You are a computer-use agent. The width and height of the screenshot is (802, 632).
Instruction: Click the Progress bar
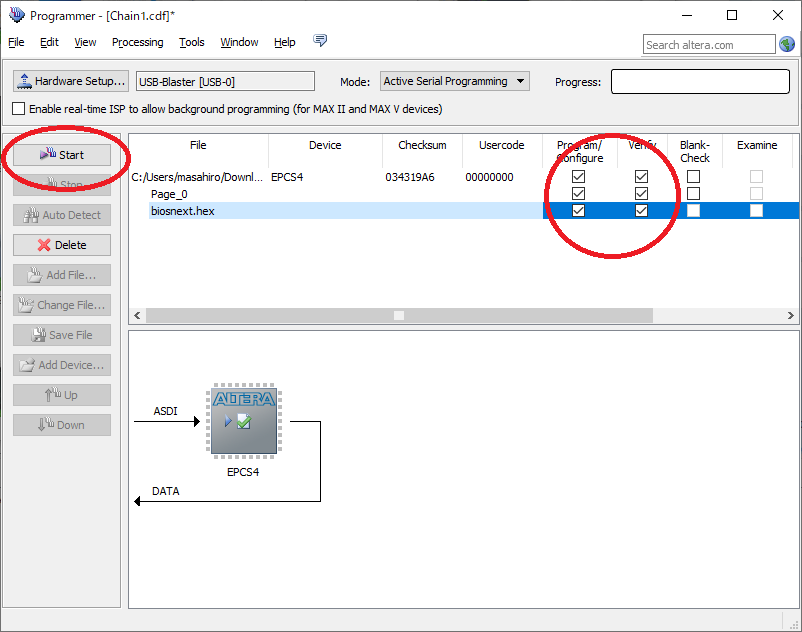(x=700, y=82)
